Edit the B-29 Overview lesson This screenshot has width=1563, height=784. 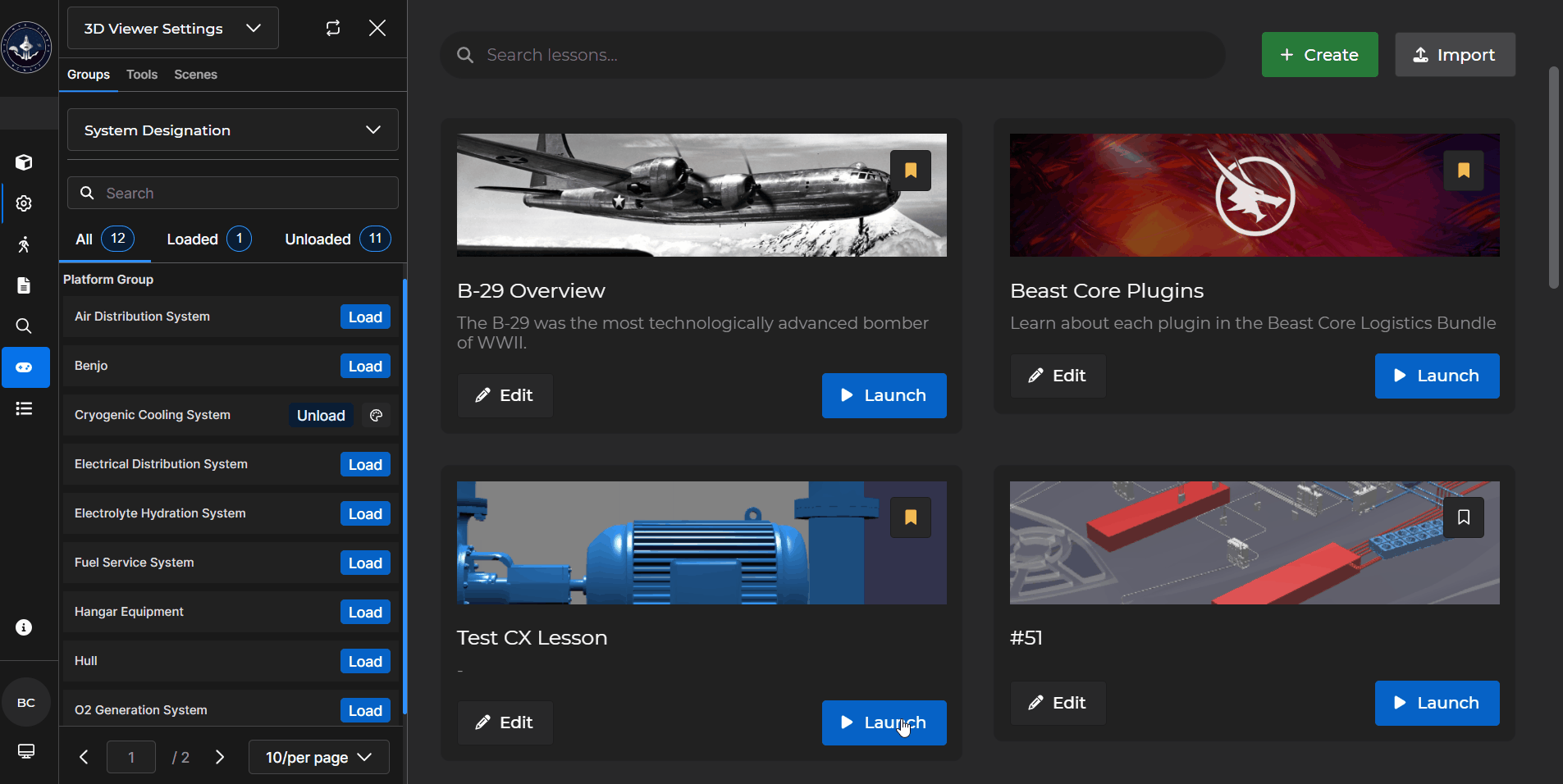tap(505, 395)
